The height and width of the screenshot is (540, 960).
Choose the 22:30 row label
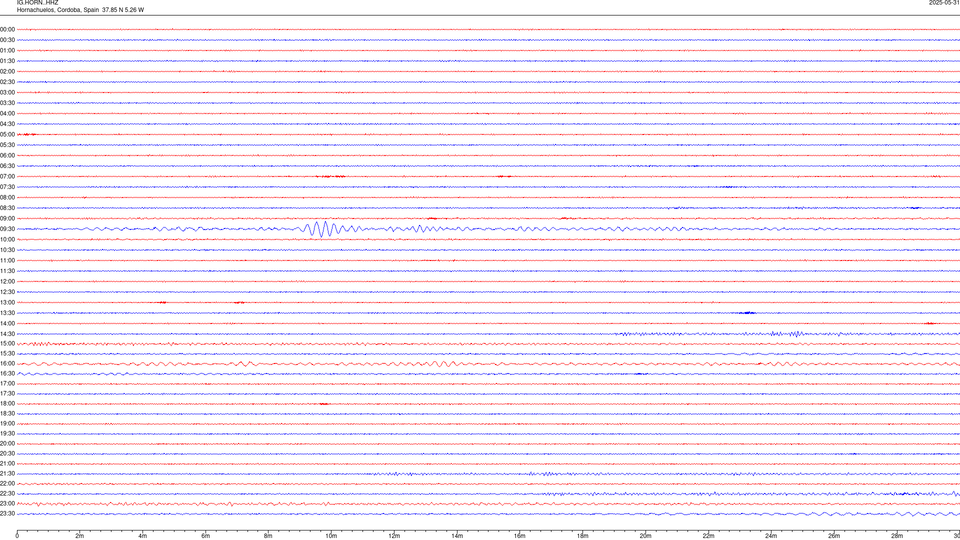[7, 493]
